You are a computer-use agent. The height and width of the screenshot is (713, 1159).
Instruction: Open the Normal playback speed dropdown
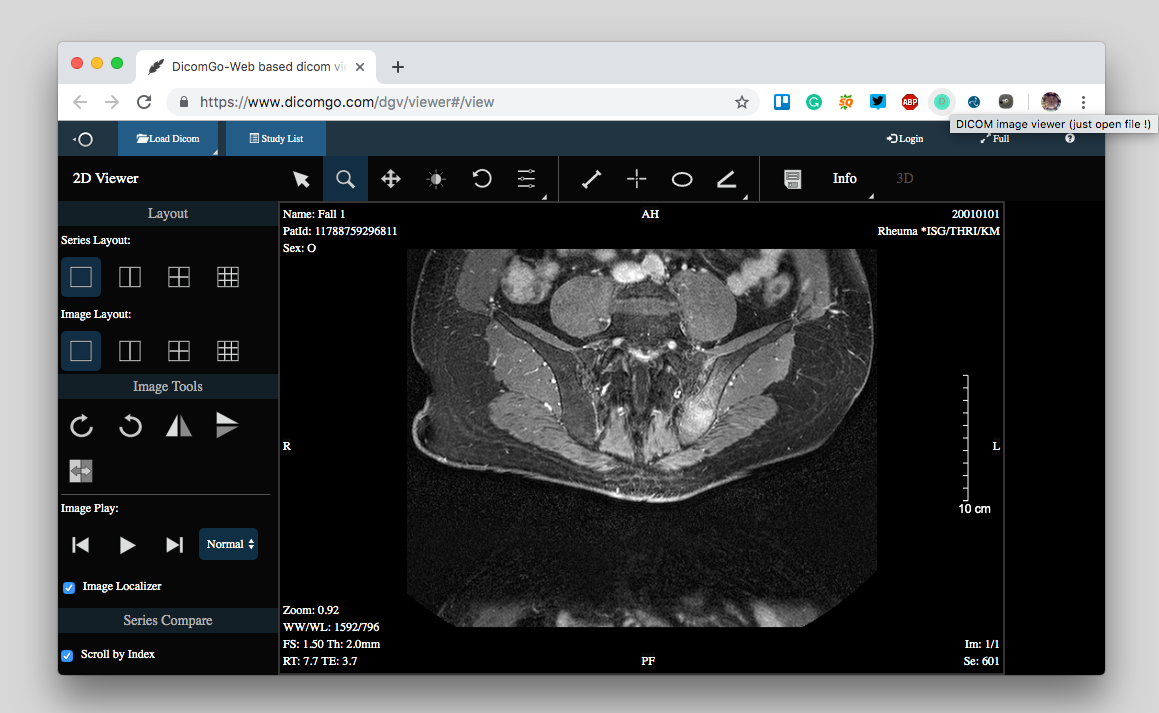pyautogui.click(x=228, y=544)
